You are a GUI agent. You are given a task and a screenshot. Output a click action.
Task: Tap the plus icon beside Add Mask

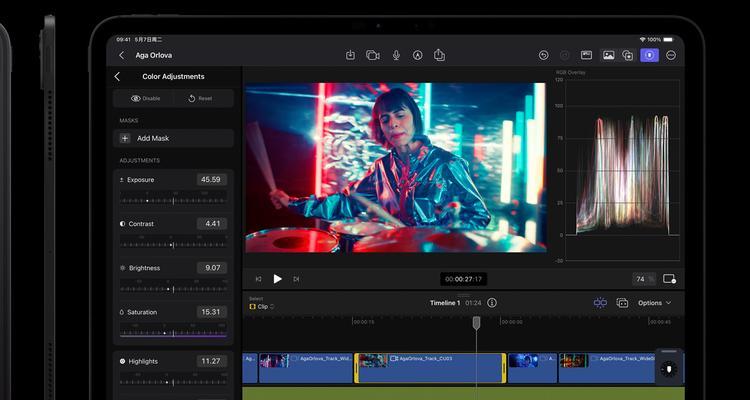pyautogui.click(x=125, y=138)
